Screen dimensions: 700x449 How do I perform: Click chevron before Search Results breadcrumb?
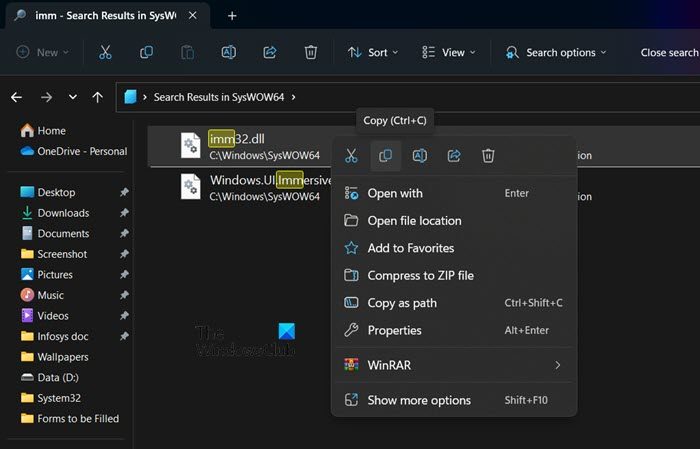(x=145, y=97)
